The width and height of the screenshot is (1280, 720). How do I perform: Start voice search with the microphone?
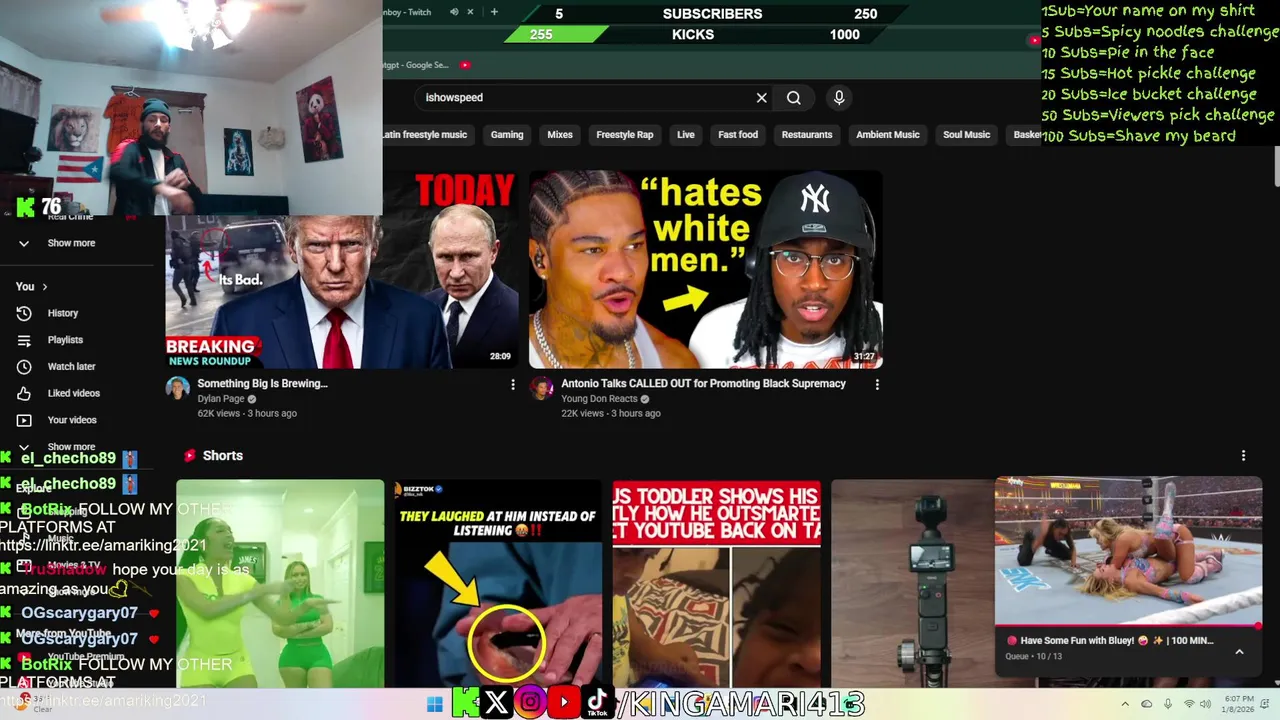(839, 97)
